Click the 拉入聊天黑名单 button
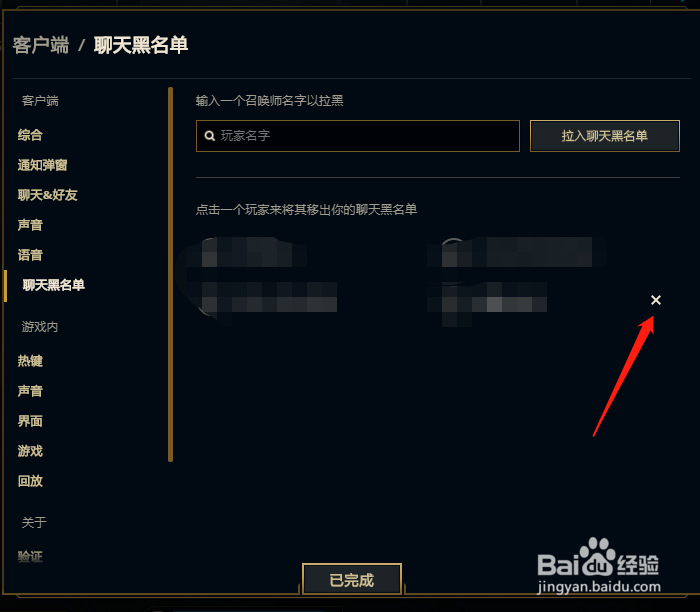 click(x=604, y=136)
